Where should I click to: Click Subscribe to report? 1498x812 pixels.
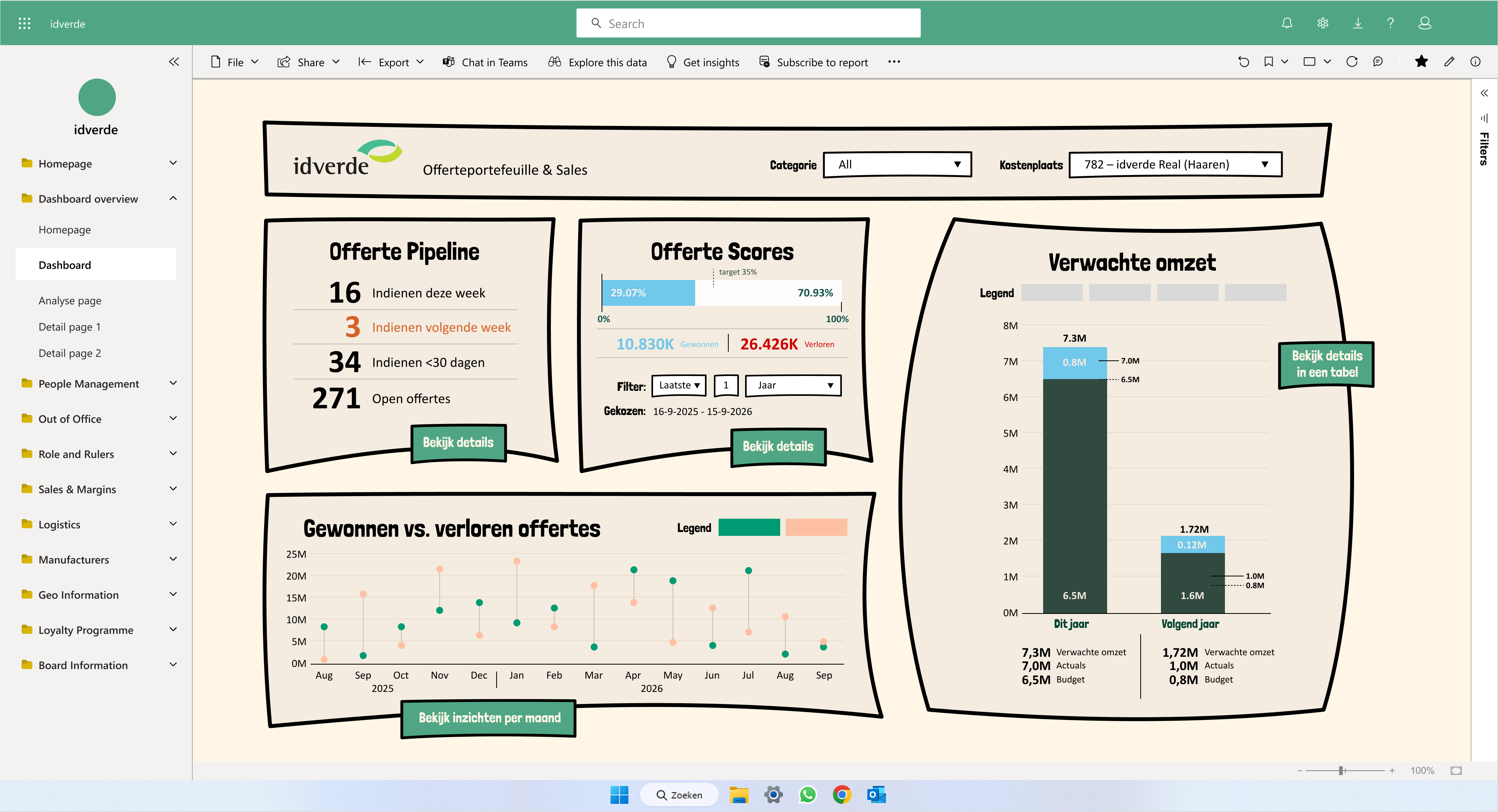coord(813,62)
